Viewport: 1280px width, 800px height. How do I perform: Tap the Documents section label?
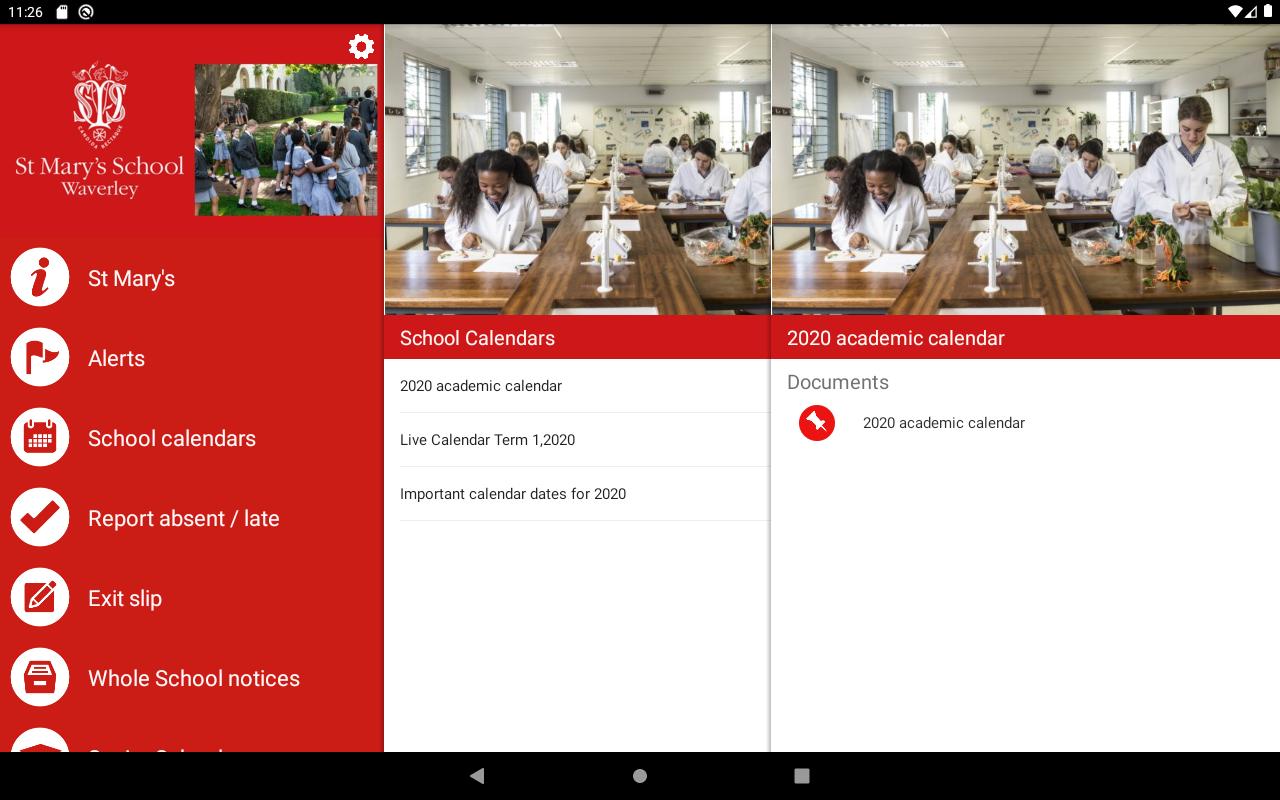pos(837,382)
